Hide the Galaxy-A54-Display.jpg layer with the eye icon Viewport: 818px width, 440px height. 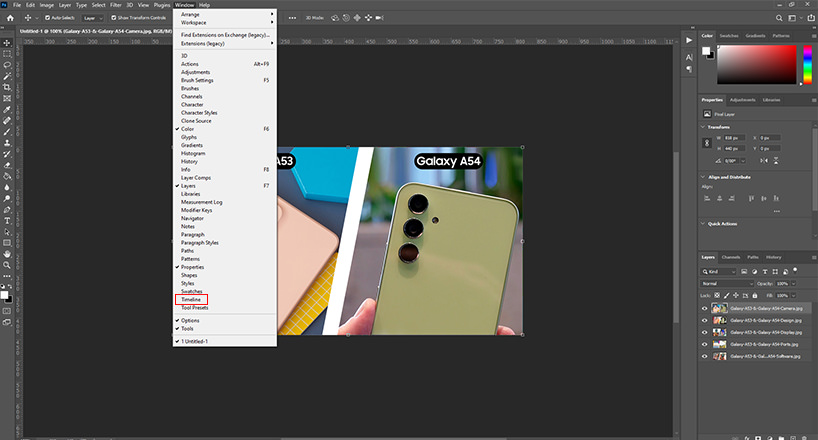(x=704, y=332)
